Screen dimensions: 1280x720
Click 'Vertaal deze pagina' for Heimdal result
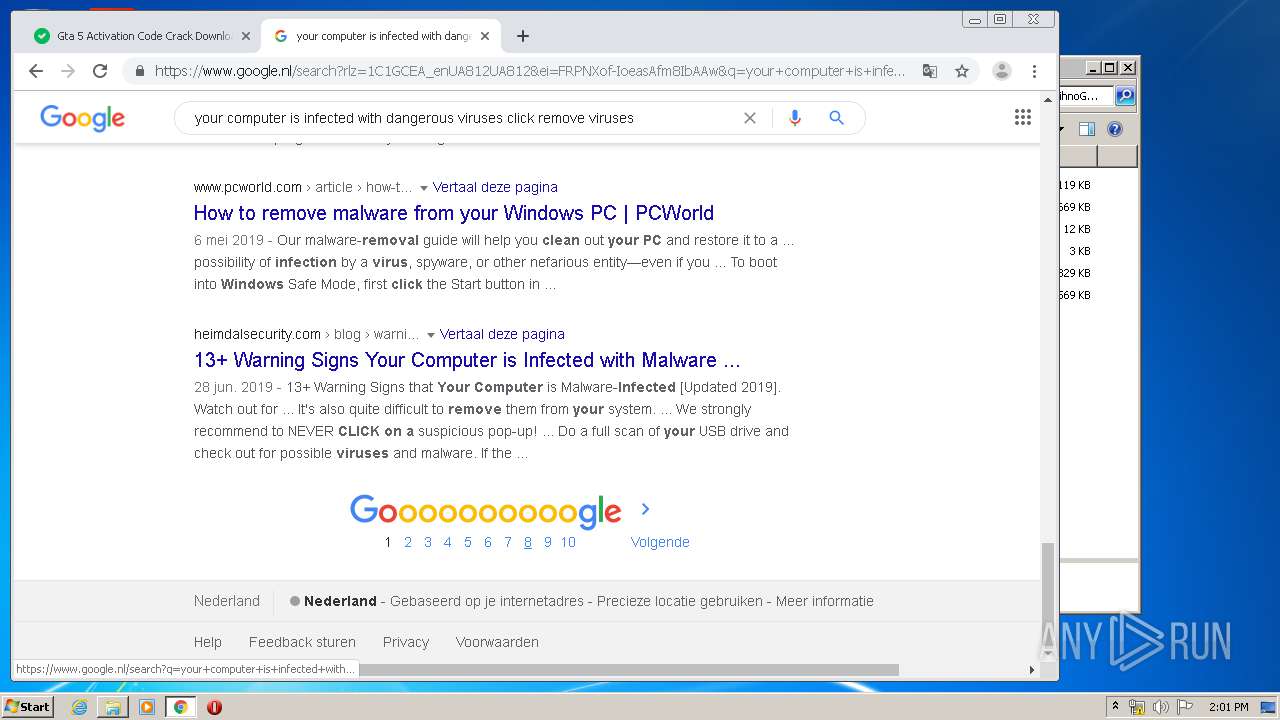502,334
